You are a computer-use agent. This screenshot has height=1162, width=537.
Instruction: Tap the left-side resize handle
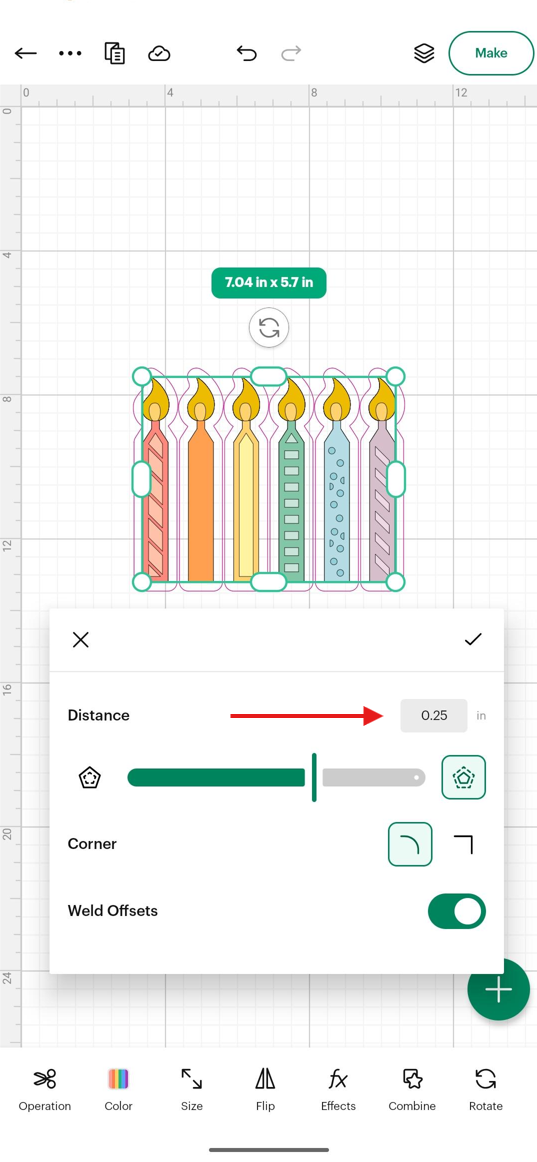coord(141,479)
